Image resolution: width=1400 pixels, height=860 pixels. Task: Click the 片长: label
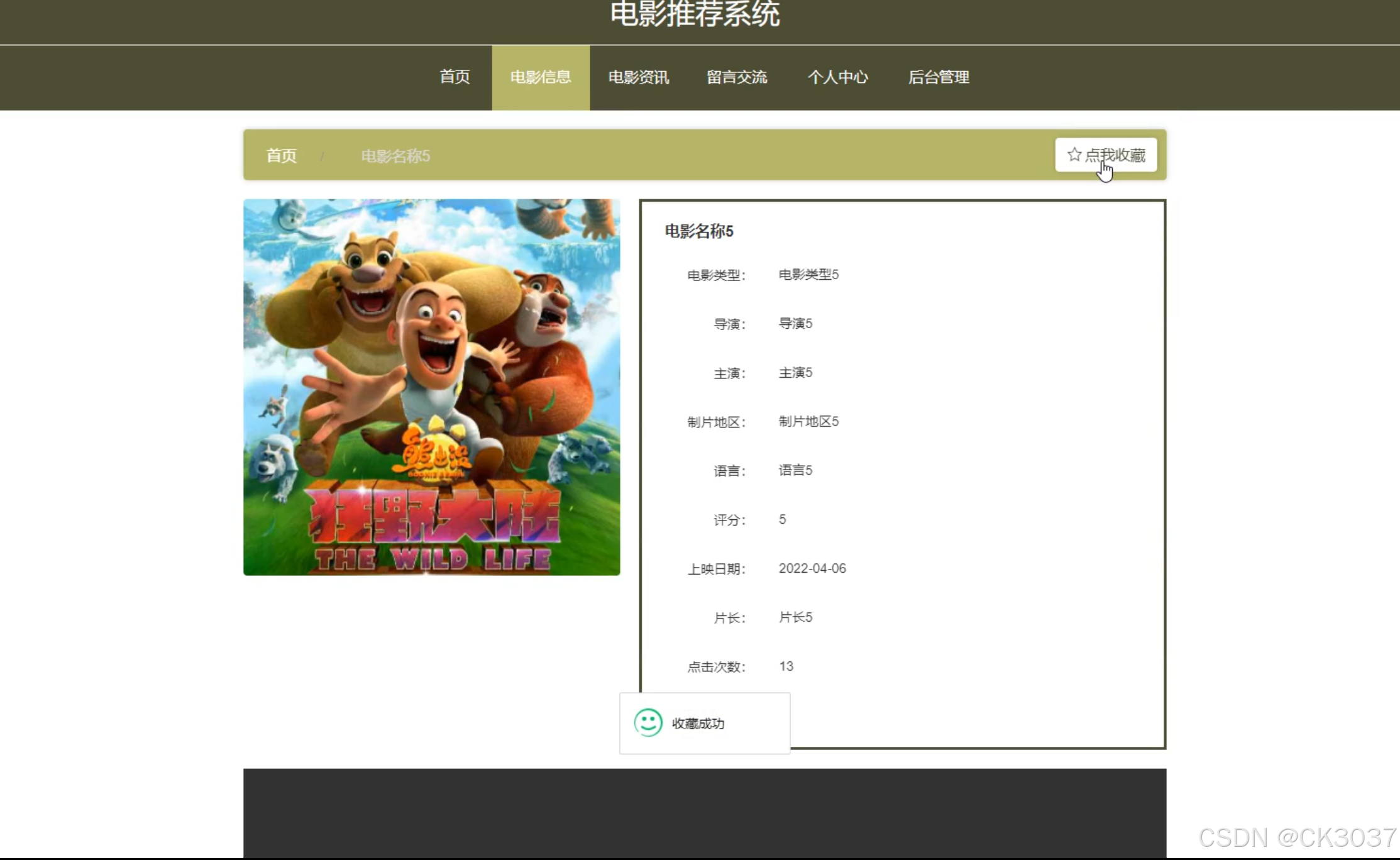pos(729,619)
